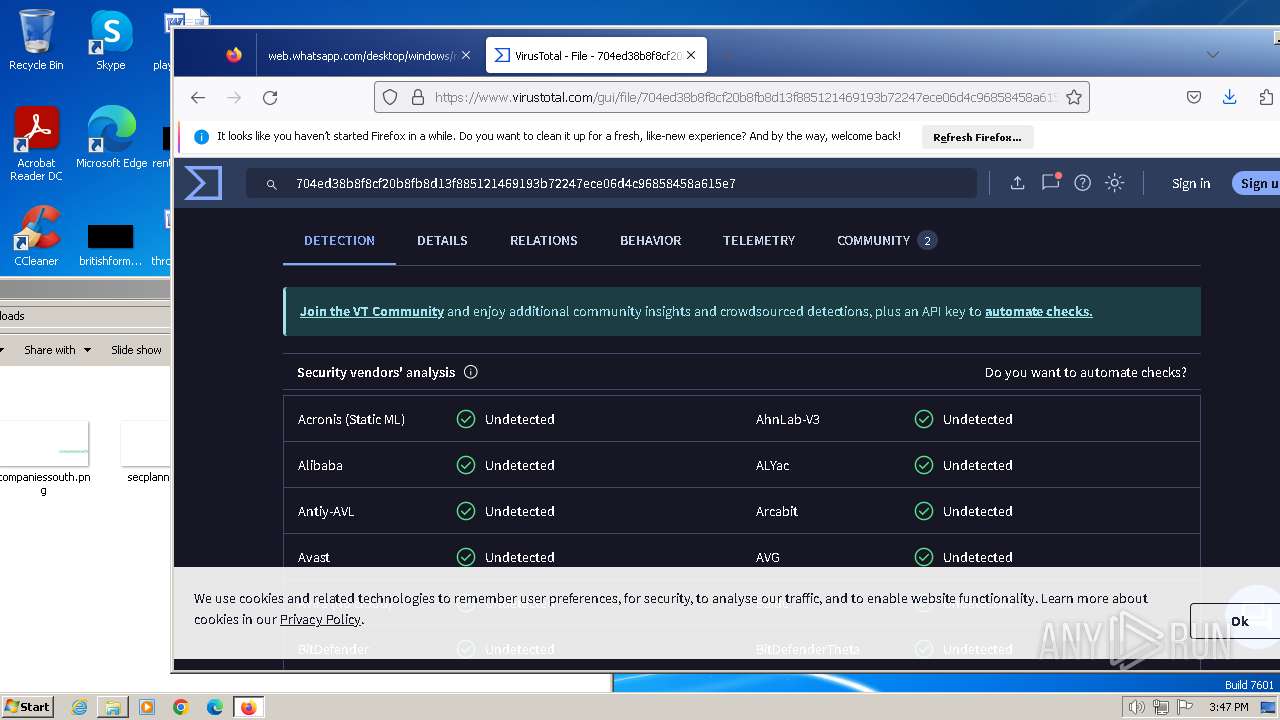Open the COMMUNITY tab

click(886, 240)
